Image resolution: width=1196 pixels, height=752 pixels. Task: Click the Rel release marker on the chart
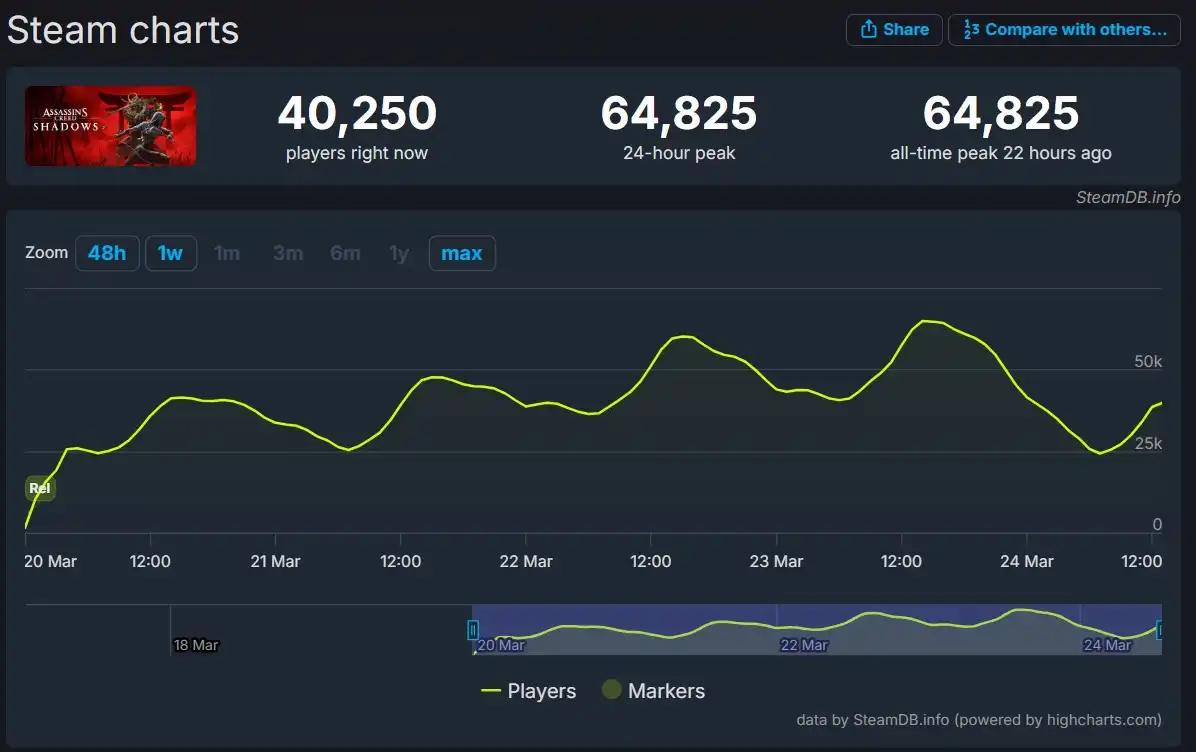click(40, 488)
